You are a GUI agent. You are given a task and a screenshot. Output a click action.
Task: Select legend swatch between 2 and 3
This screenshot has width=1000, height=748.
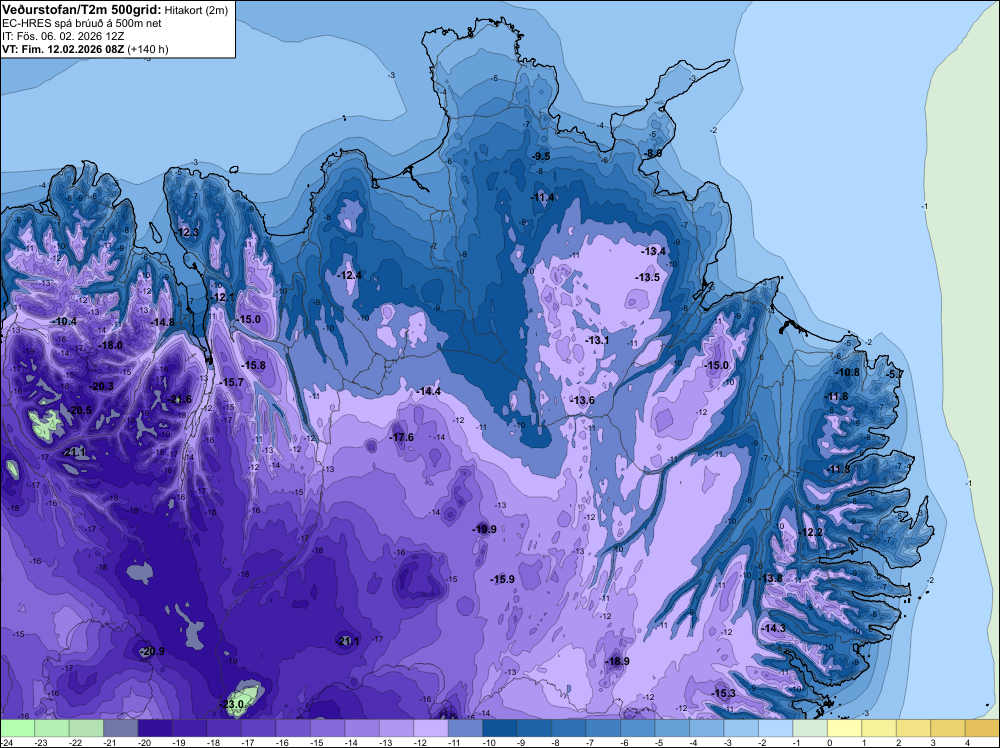[913, 728]
